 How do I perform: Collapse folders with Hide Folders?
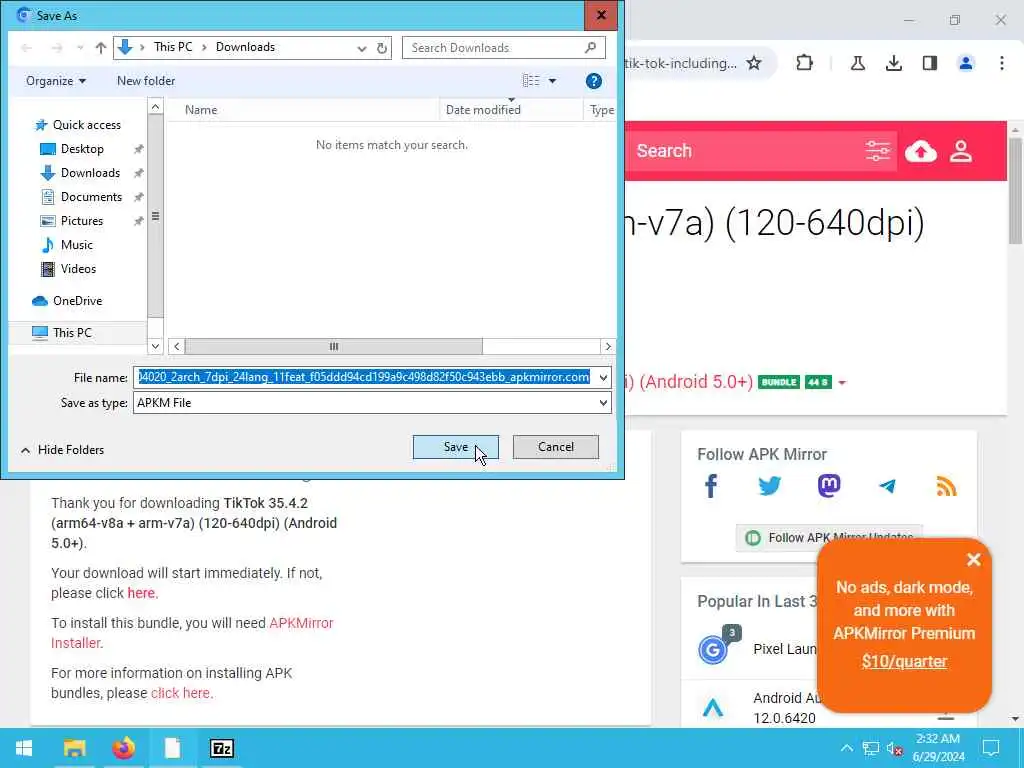63,450
